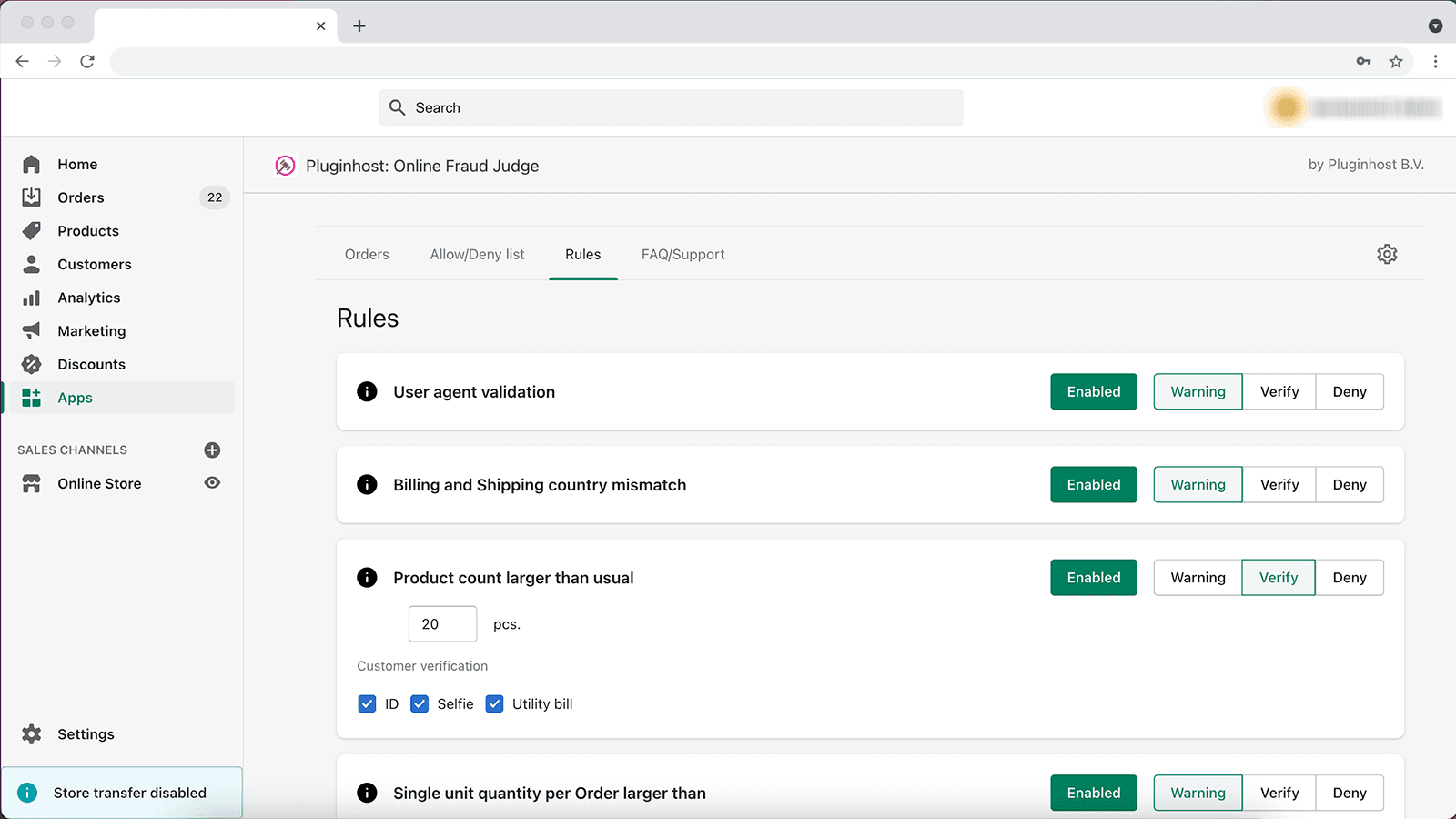Click the product count input showing 20
This screenshot has width=1456, height=819.
point(442,623)
